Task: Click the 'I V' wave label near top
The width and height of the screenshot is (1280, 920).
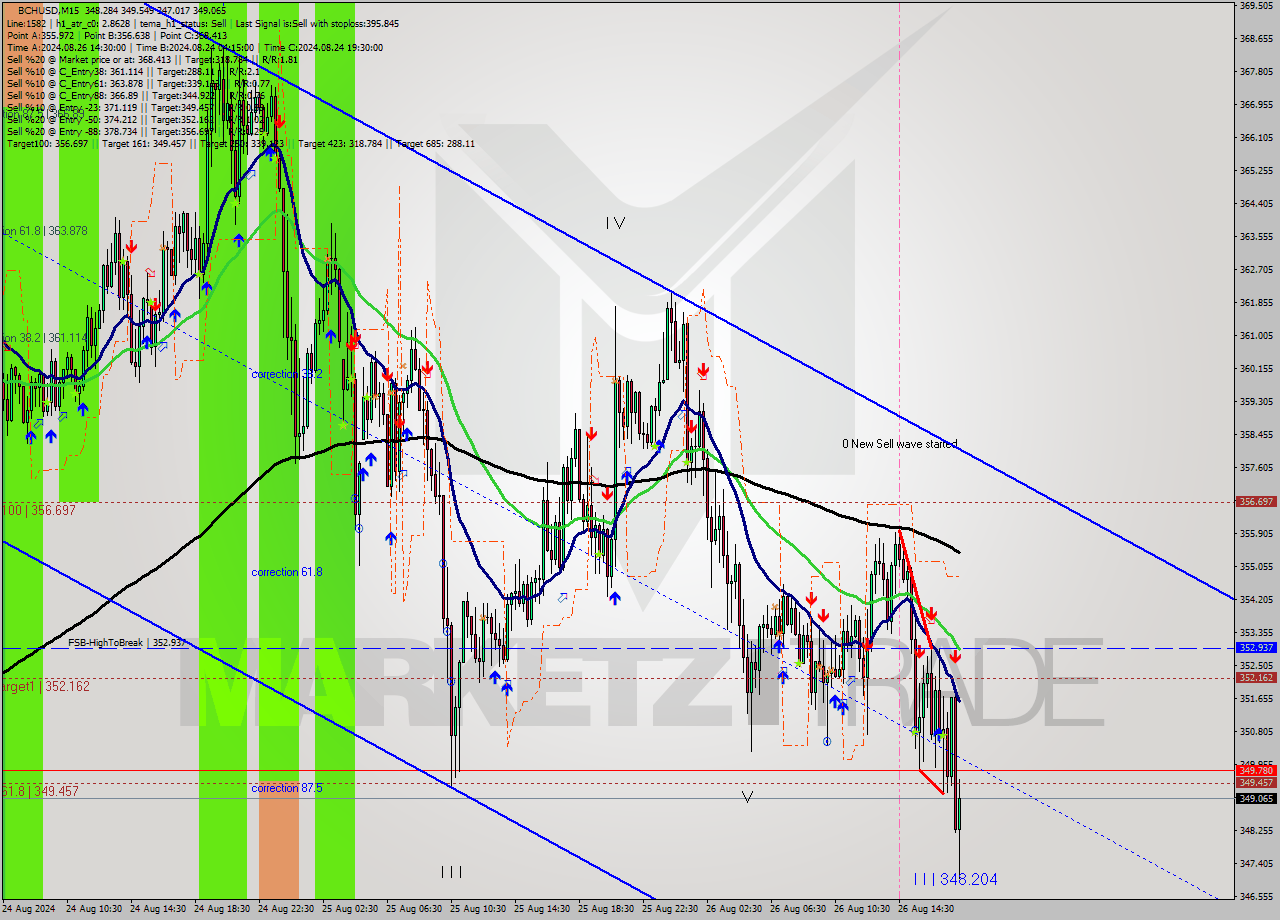Action: click(x=615, y=223)
